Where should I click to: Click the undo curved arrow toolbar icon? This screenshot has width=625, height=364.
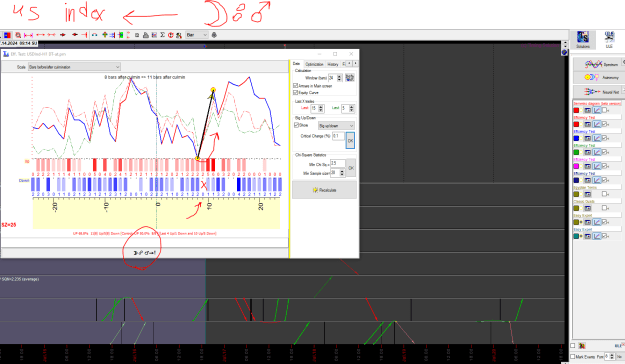[94, 35]
